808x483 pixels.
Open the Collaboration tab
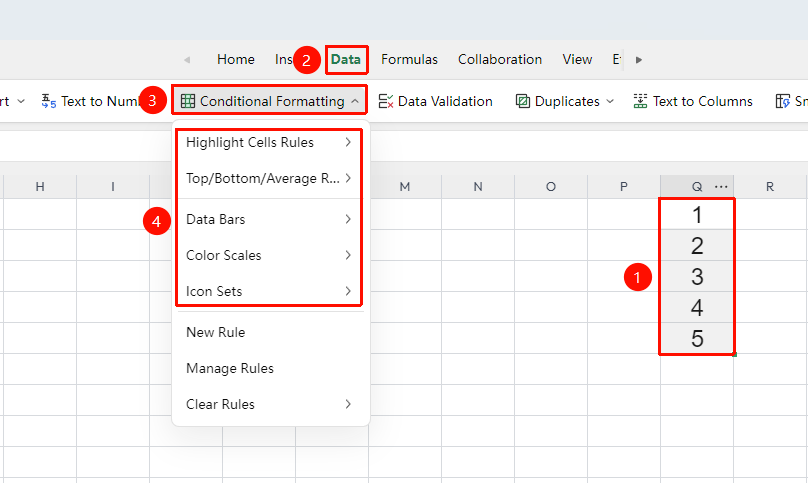[x=500, y=60]
